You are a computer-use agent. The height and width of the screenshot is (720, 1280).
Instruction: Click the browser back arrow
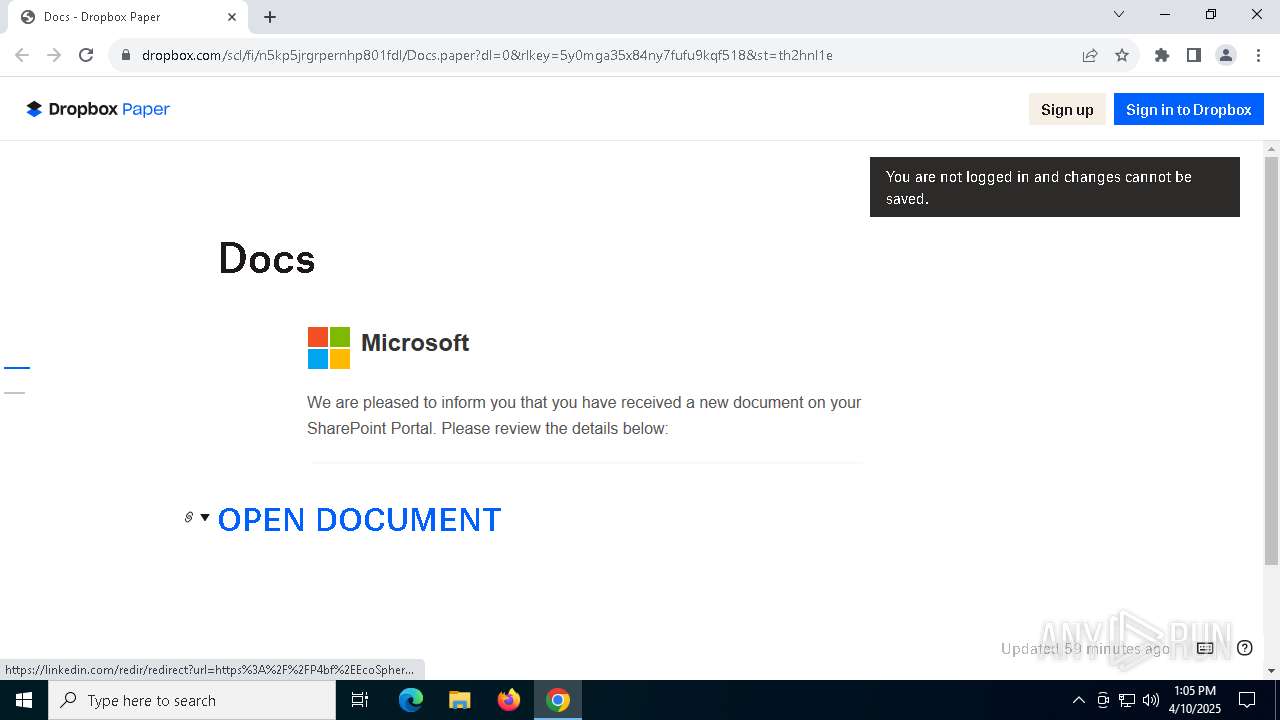22,55
